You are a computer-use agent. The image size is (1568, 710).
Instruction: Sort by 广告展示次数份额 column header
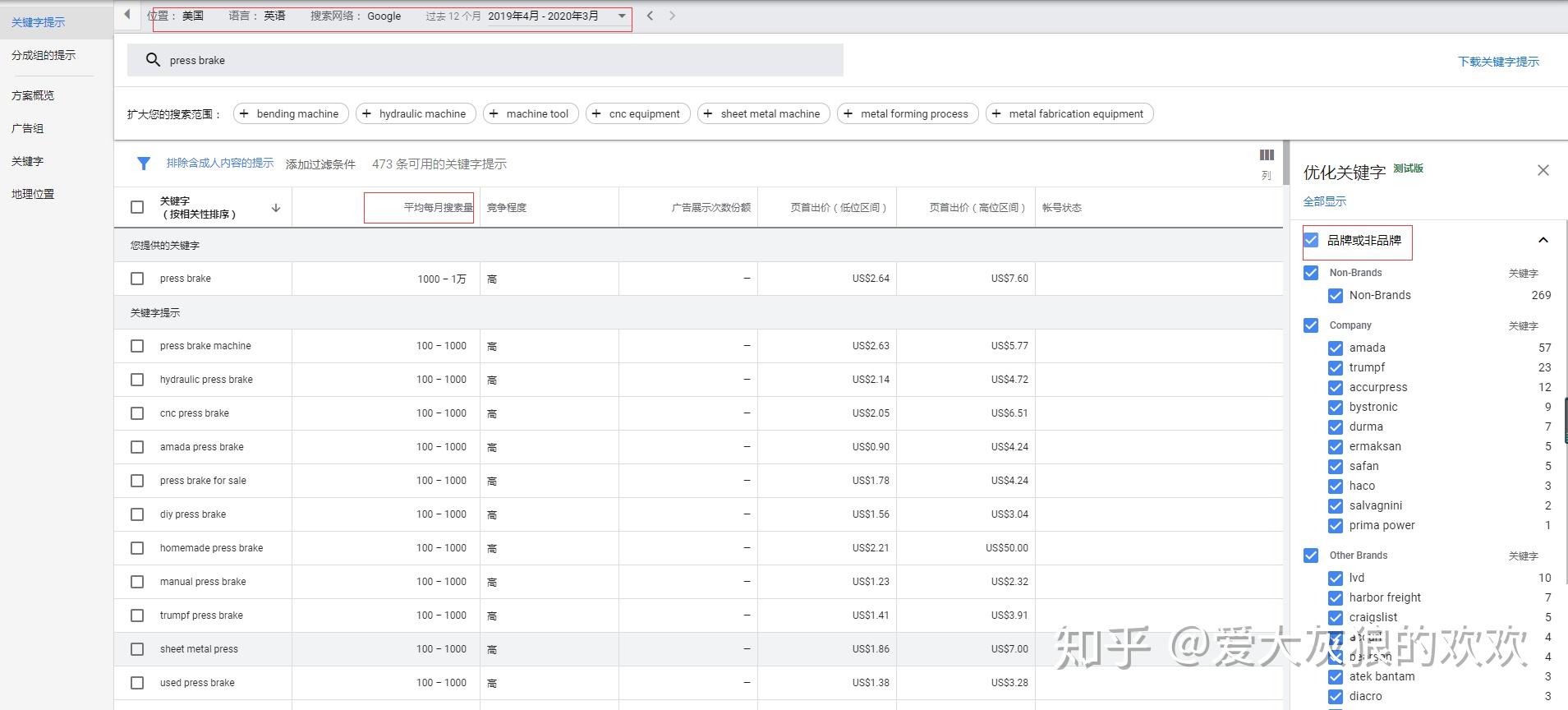[711, 207]
